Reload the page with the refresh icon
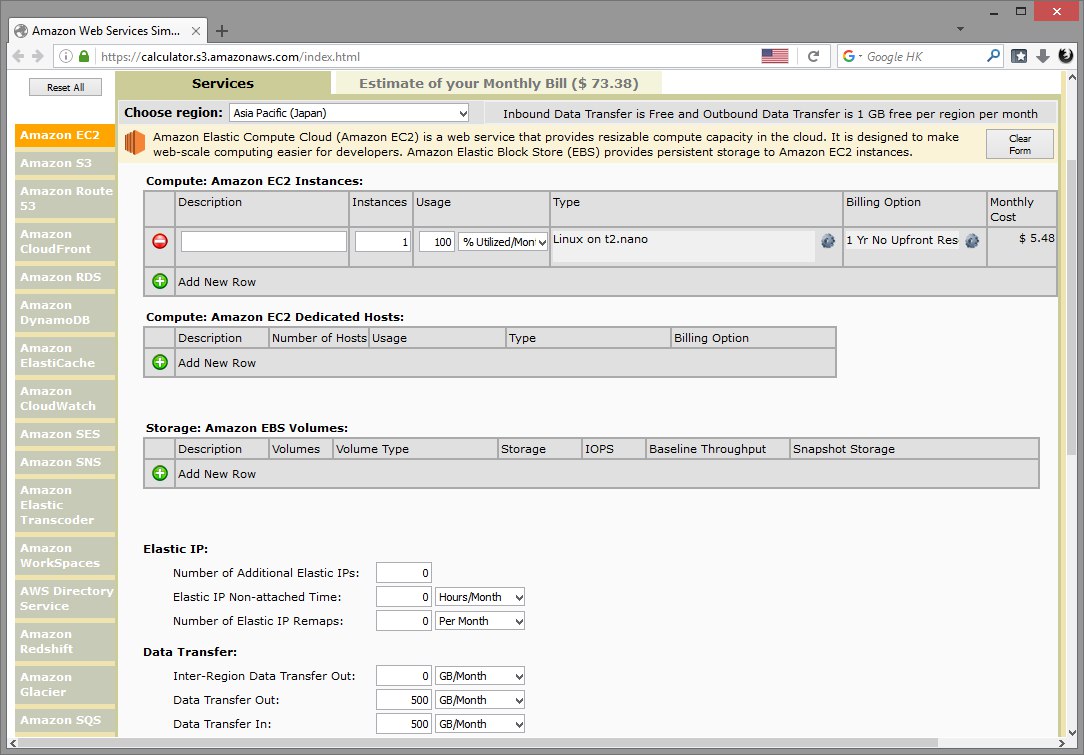Image resolution: width=1084 pixels, height=755 pixels. [x=814, y=57]
